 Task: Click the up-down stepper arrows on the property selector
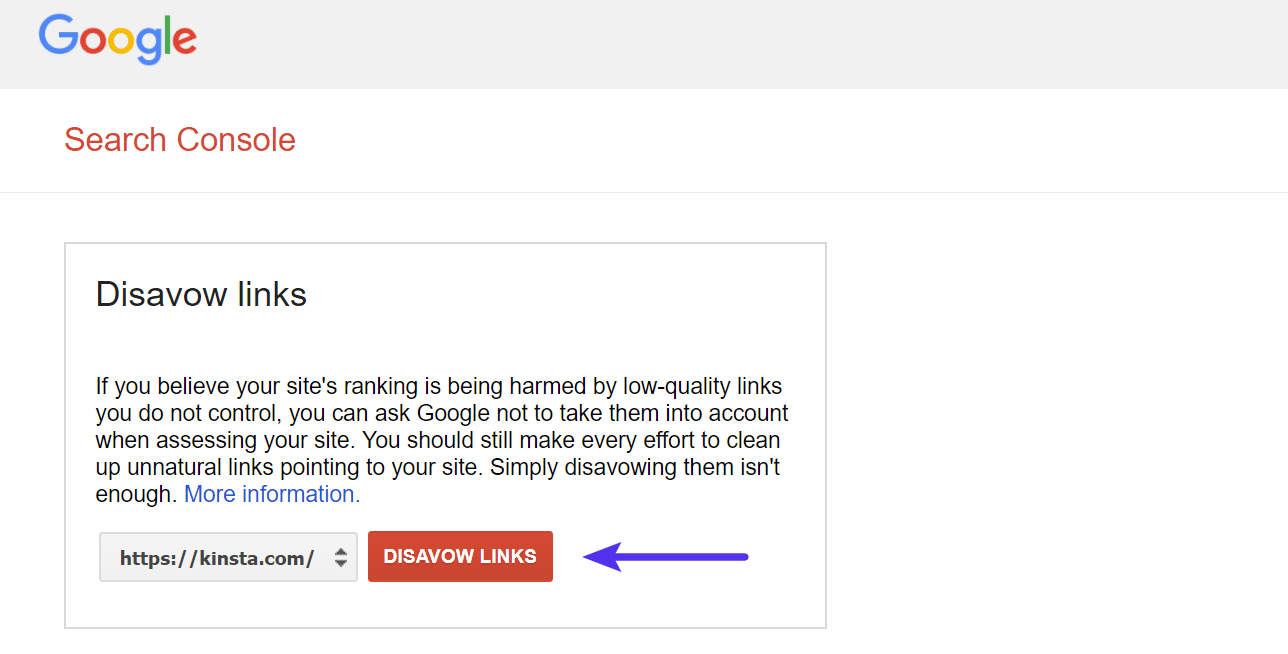click(342, 557)
